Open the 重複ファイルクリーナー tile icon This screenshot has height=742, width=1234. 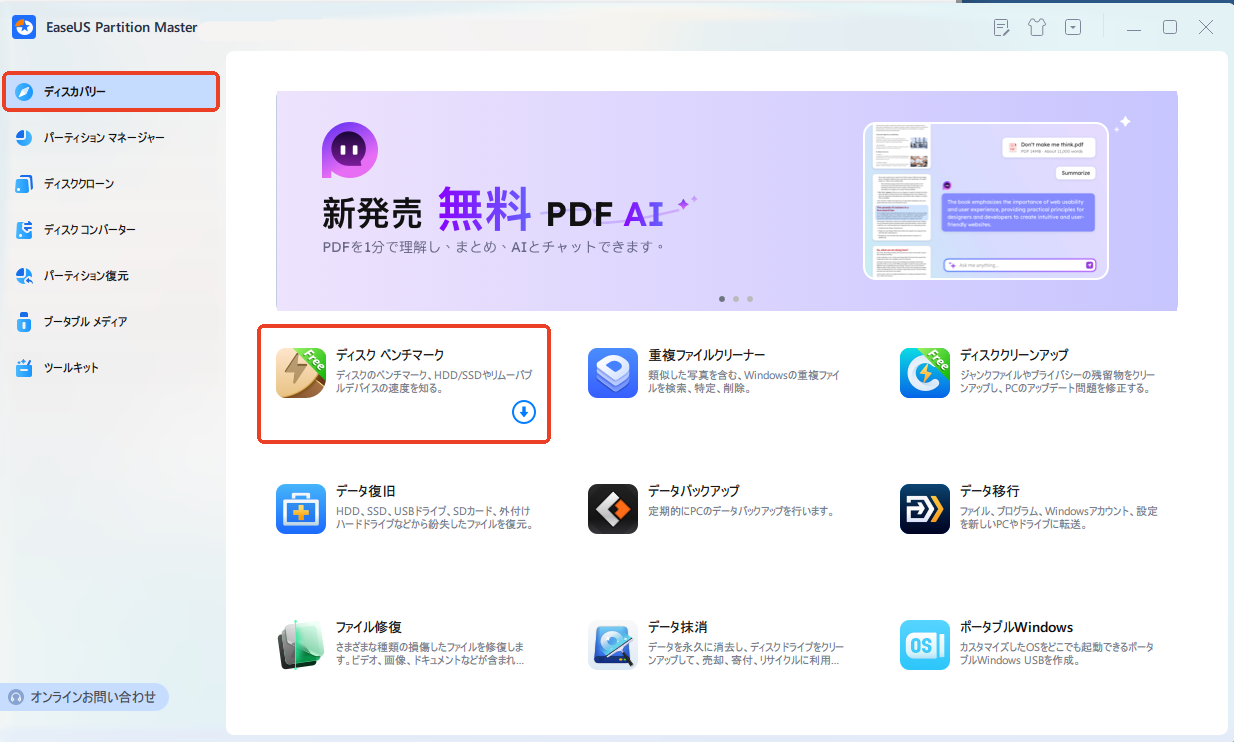click(x=612, y=373)
